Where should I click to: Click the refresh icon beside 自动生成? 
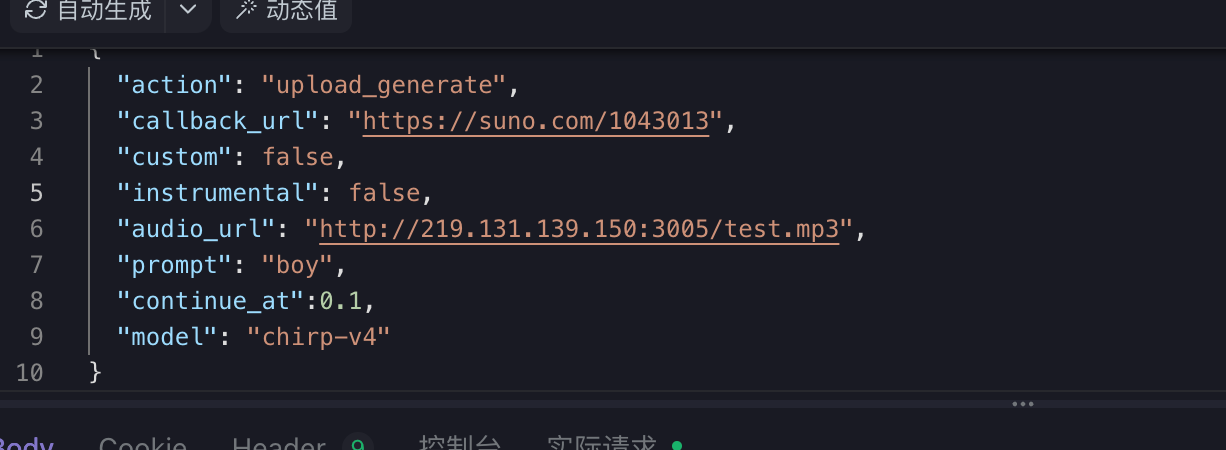coord(36,11)
